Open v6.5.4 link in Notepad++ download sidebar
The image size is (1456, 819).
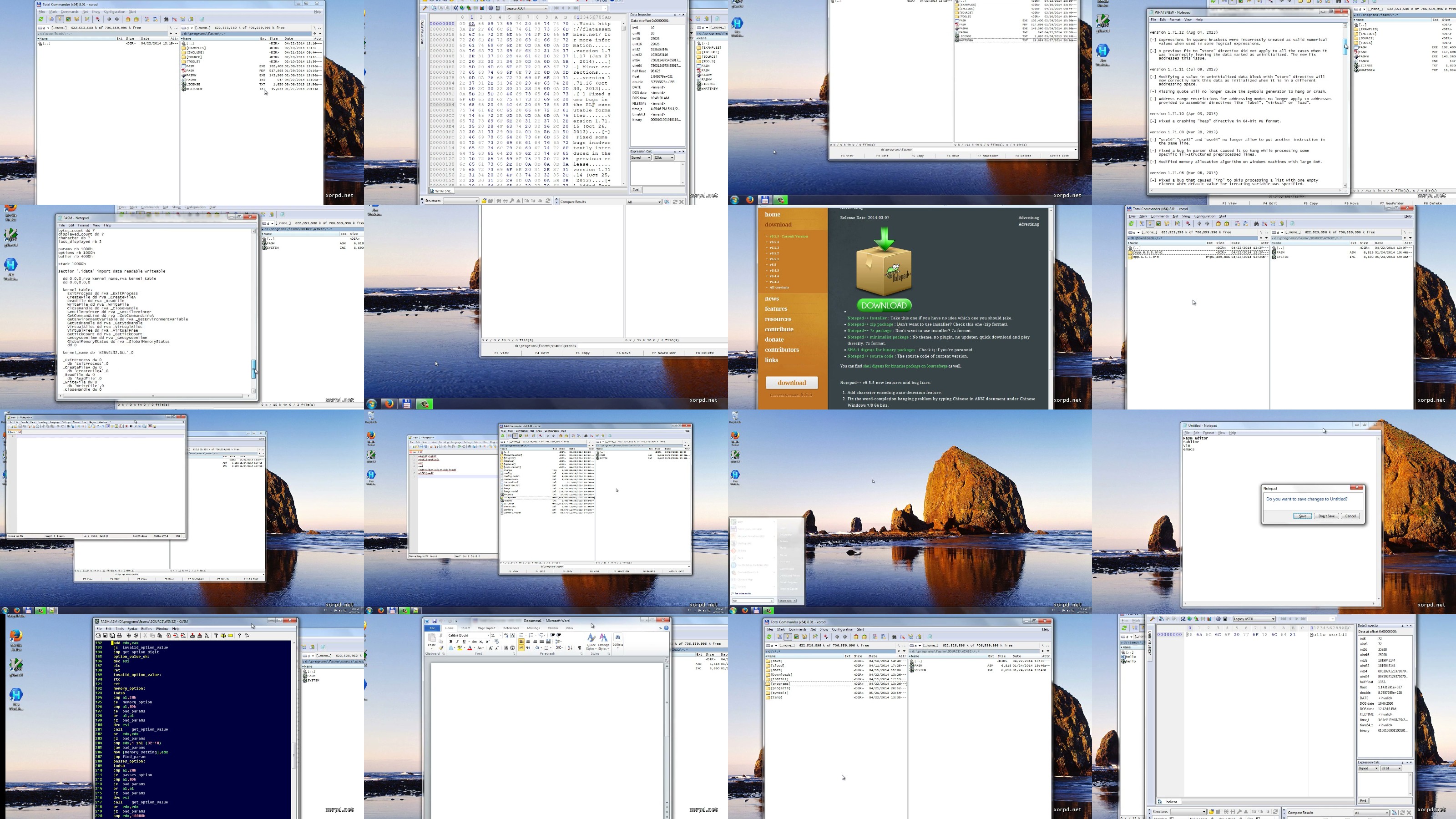774,242
